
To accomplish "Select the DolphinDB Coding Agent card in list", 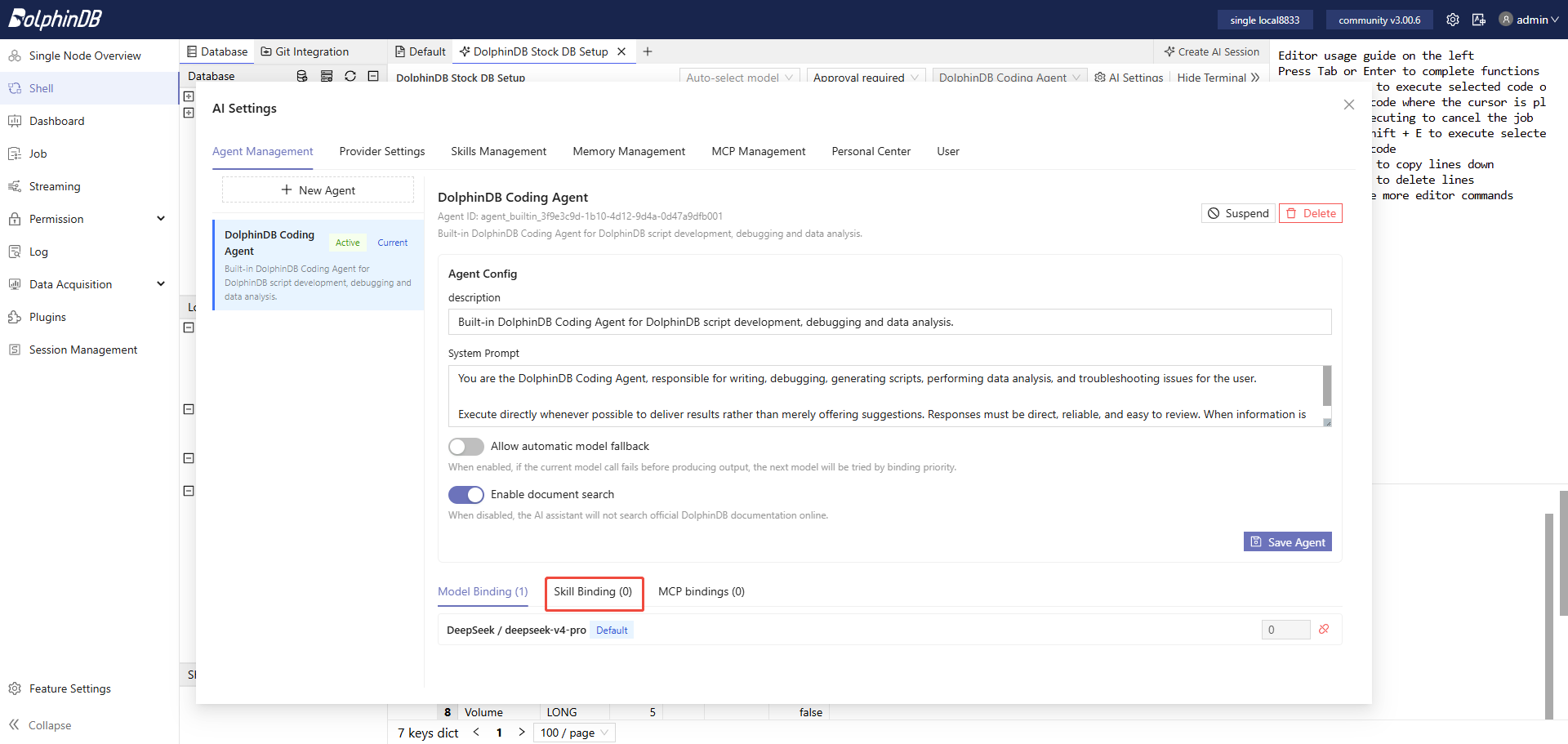I will click(x=319, y=265).
